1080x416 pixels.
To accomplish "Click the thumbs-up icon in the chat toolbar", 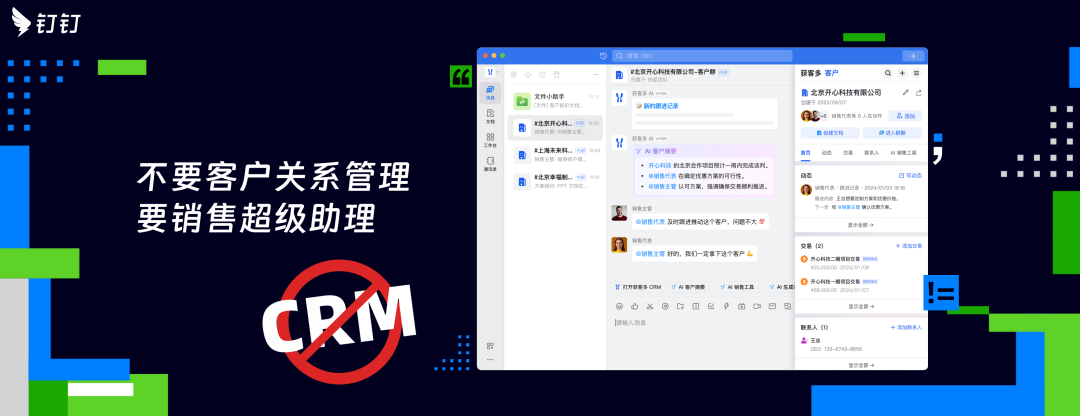I will (x=634, y=306).
